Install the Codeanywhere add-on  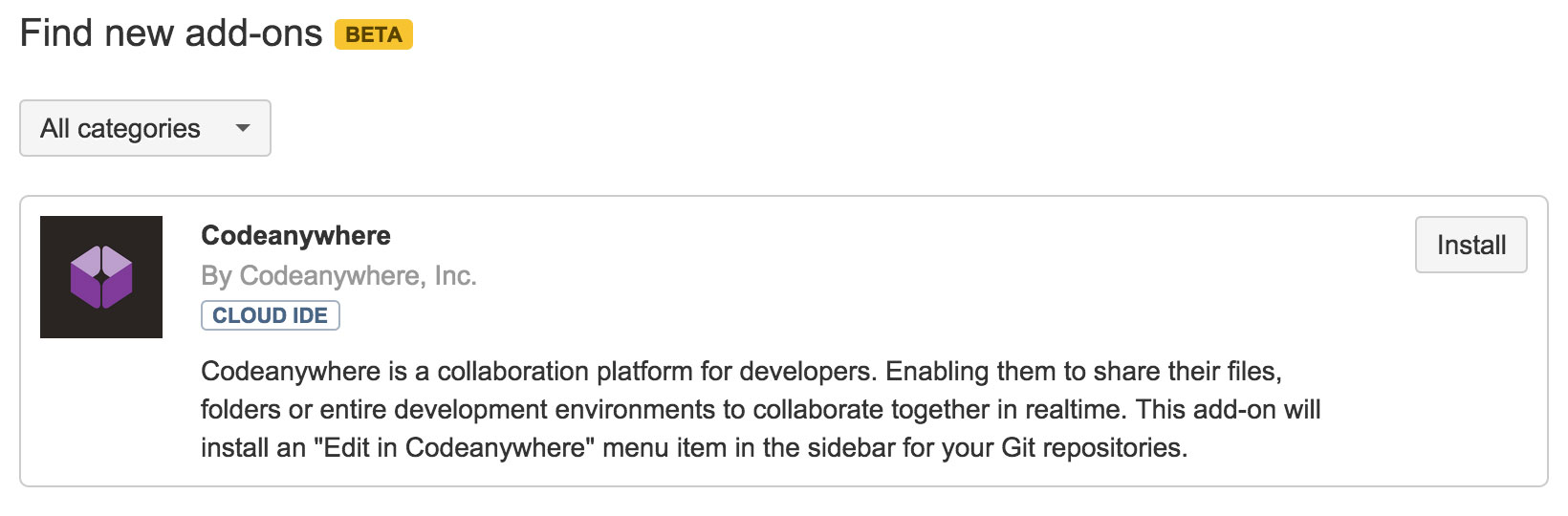click(1471, 245)
